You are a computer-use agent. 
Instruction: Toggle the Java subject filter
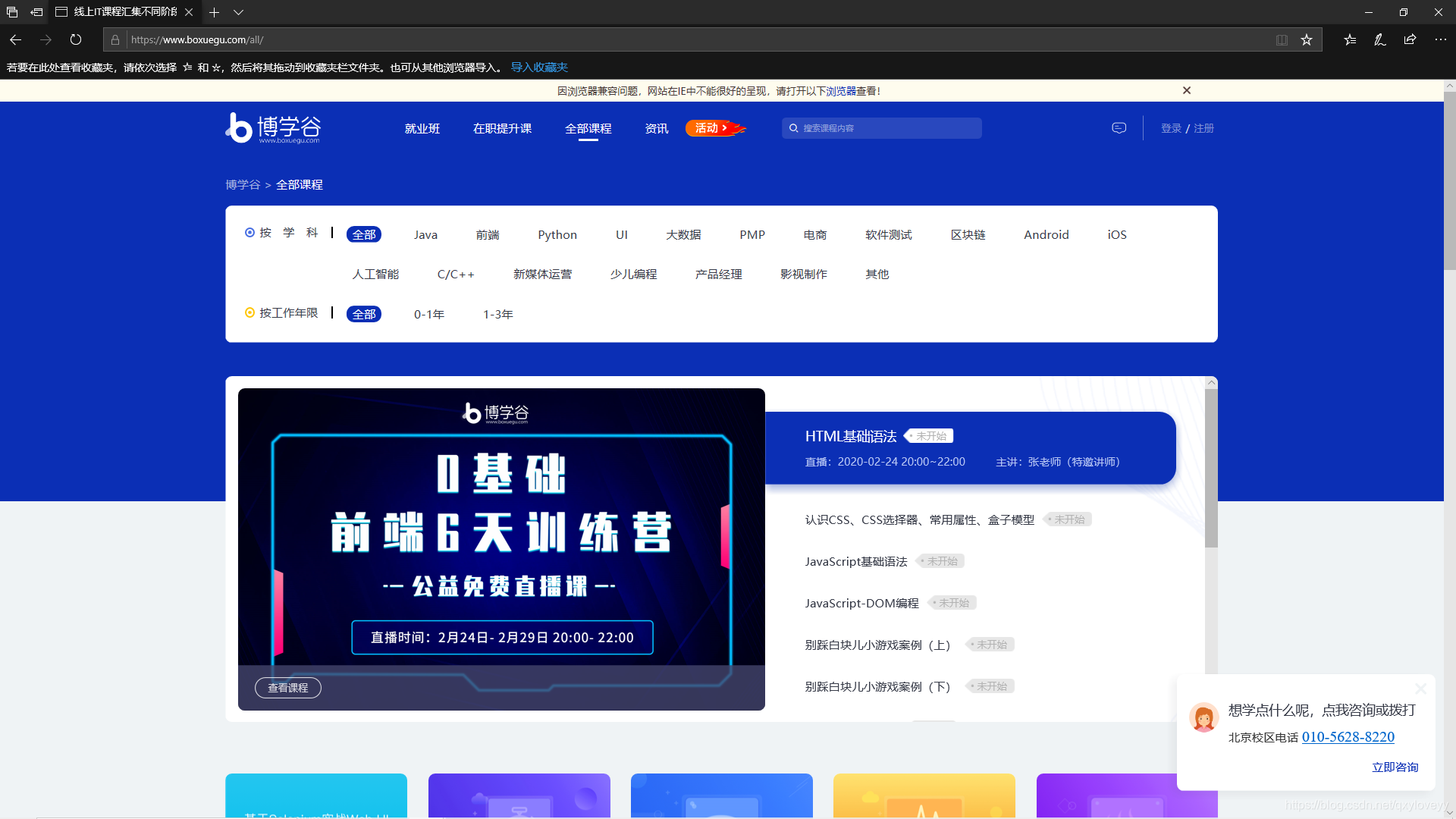425,234
